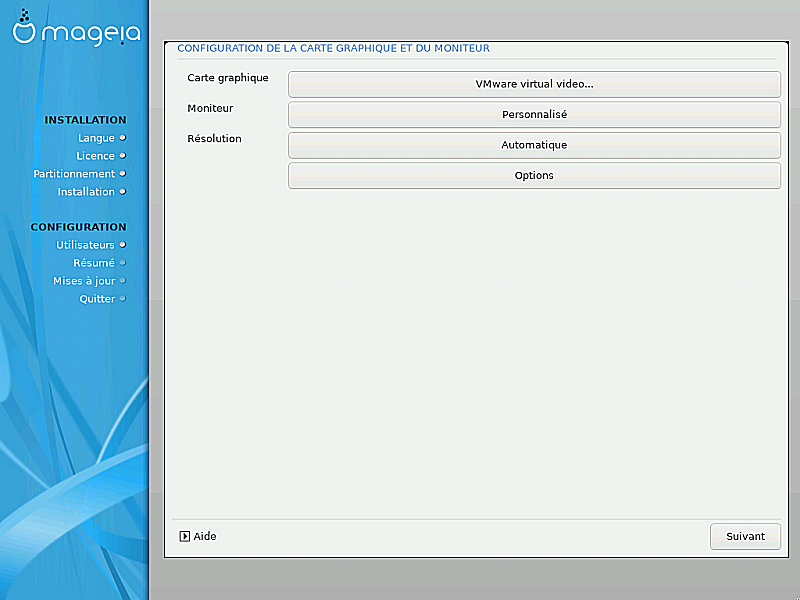Click the Carte graphique label
This screenshot has height=600, width=800.
[228, 78]
